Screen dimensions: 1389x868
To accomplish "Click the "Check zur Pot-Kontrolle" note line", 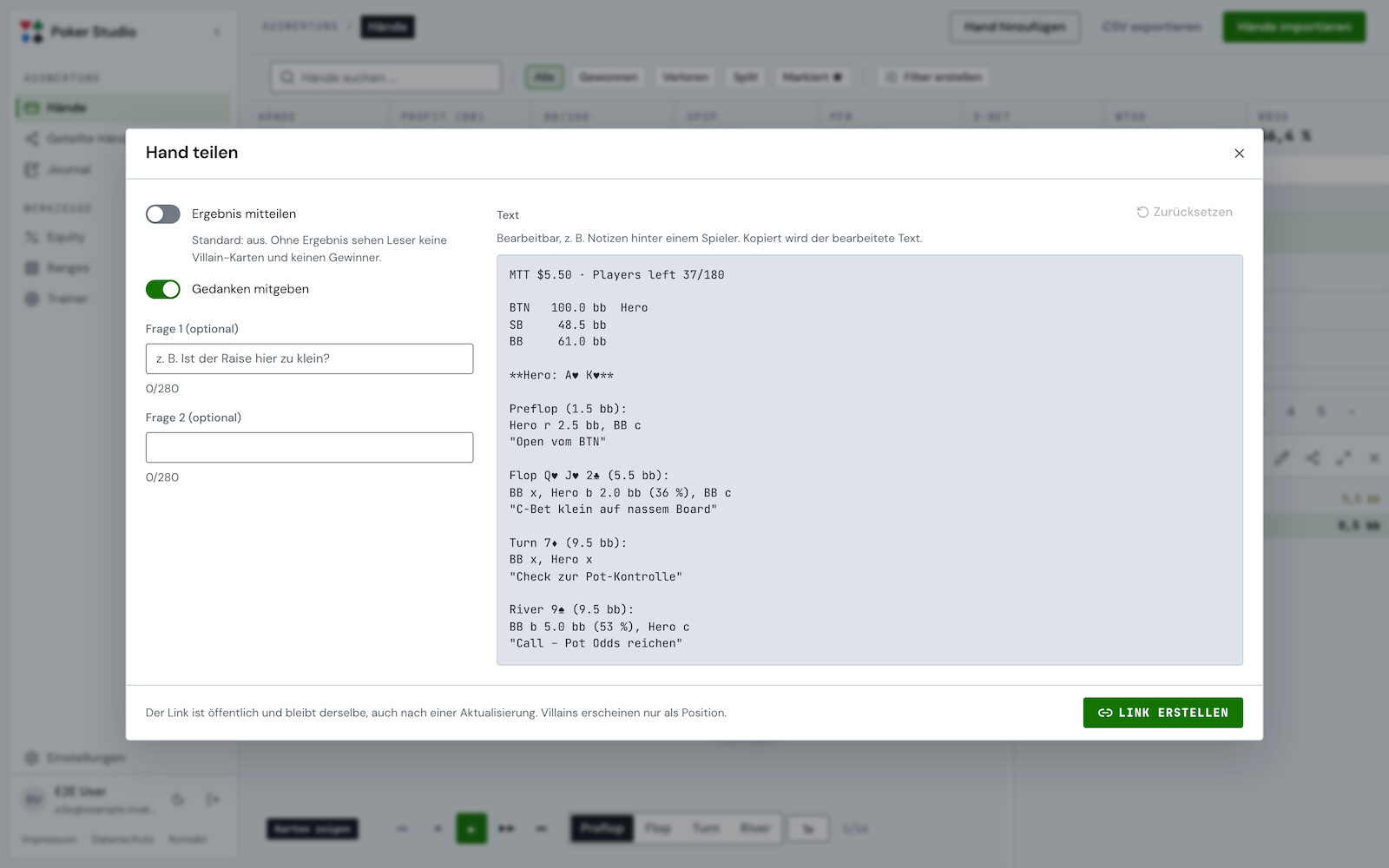I will point(596,576).
